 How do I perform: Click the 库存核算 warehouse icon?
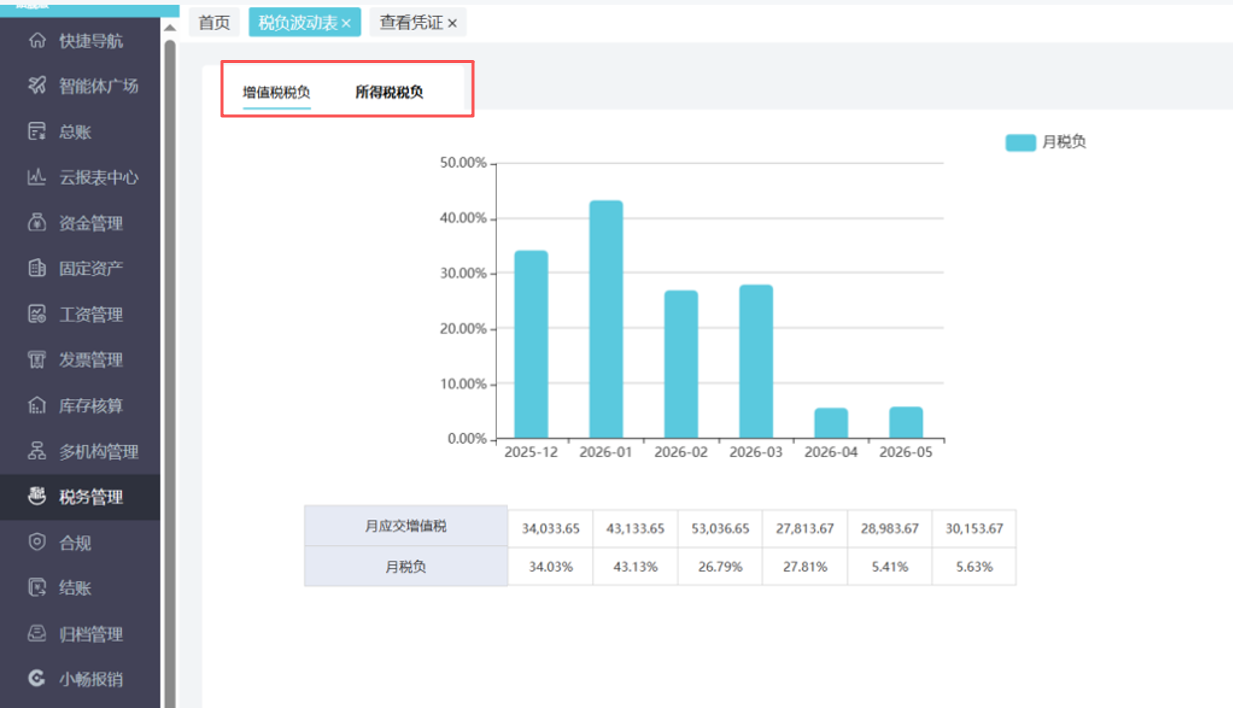(37, 405)
